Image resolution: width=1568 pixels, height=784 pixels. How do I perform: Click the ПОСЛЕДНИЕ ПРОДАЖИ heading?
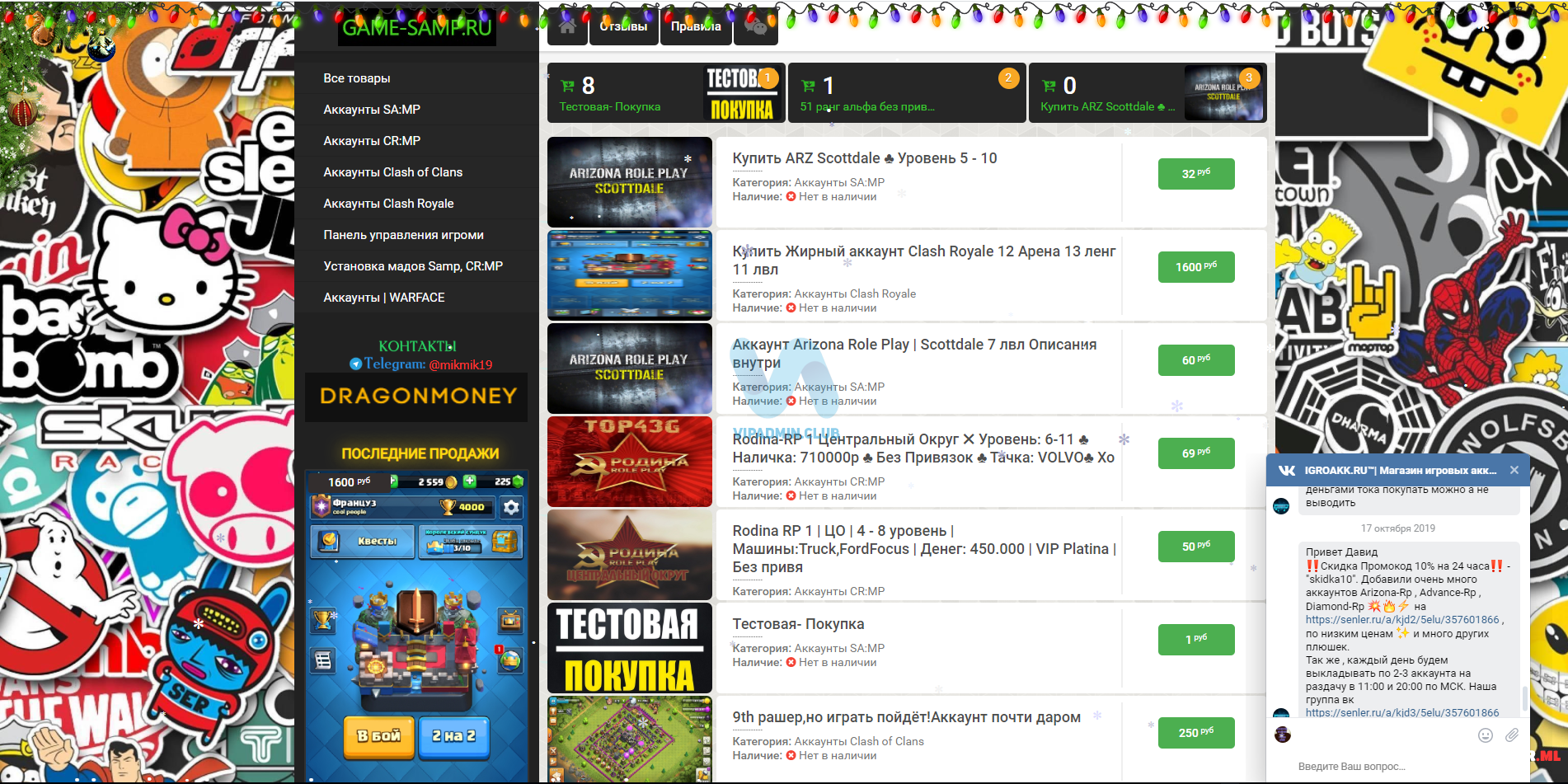pos(420,453)
